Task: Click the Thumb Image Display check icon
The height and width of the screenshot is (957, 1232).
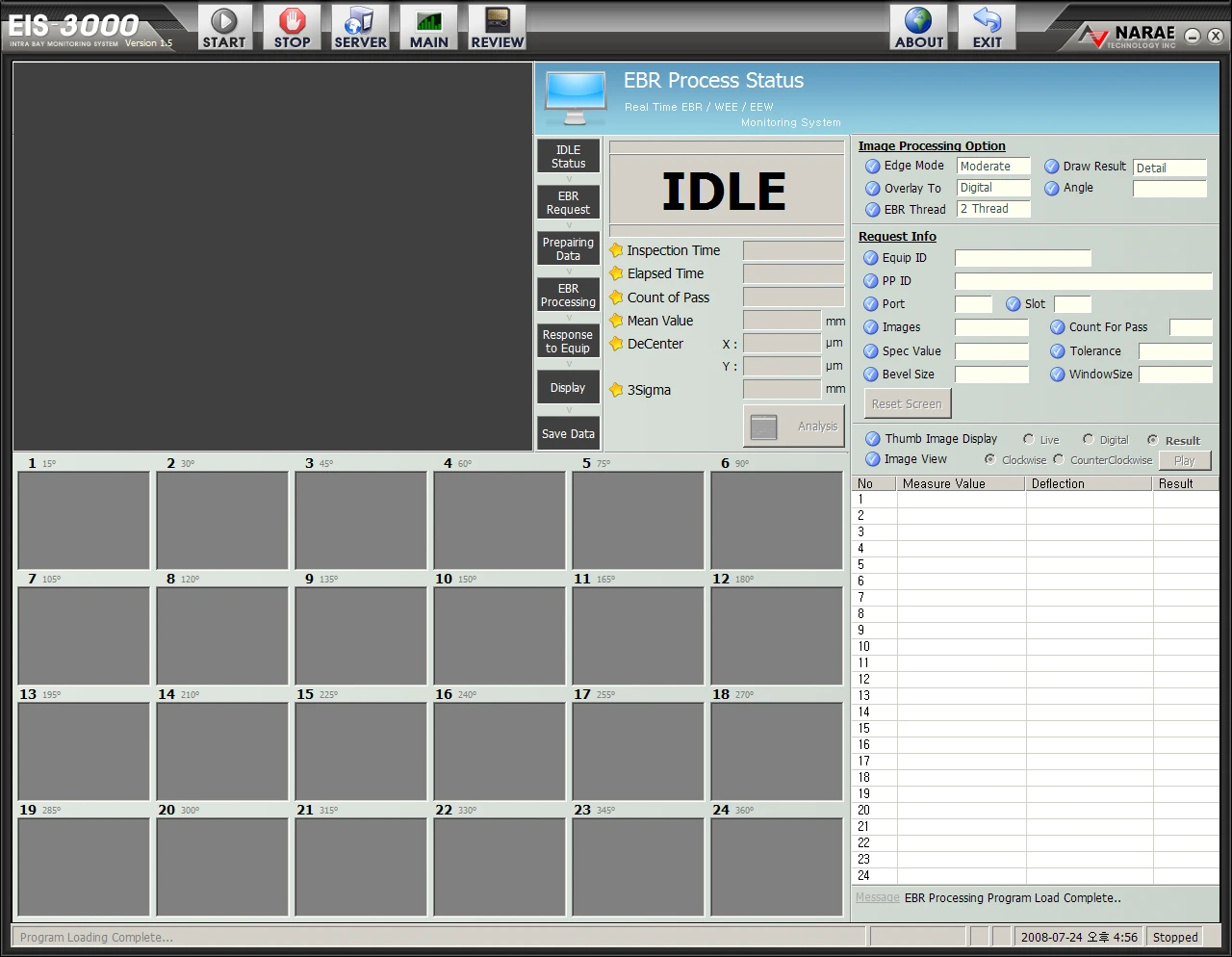Action: (x=873, y=439)
